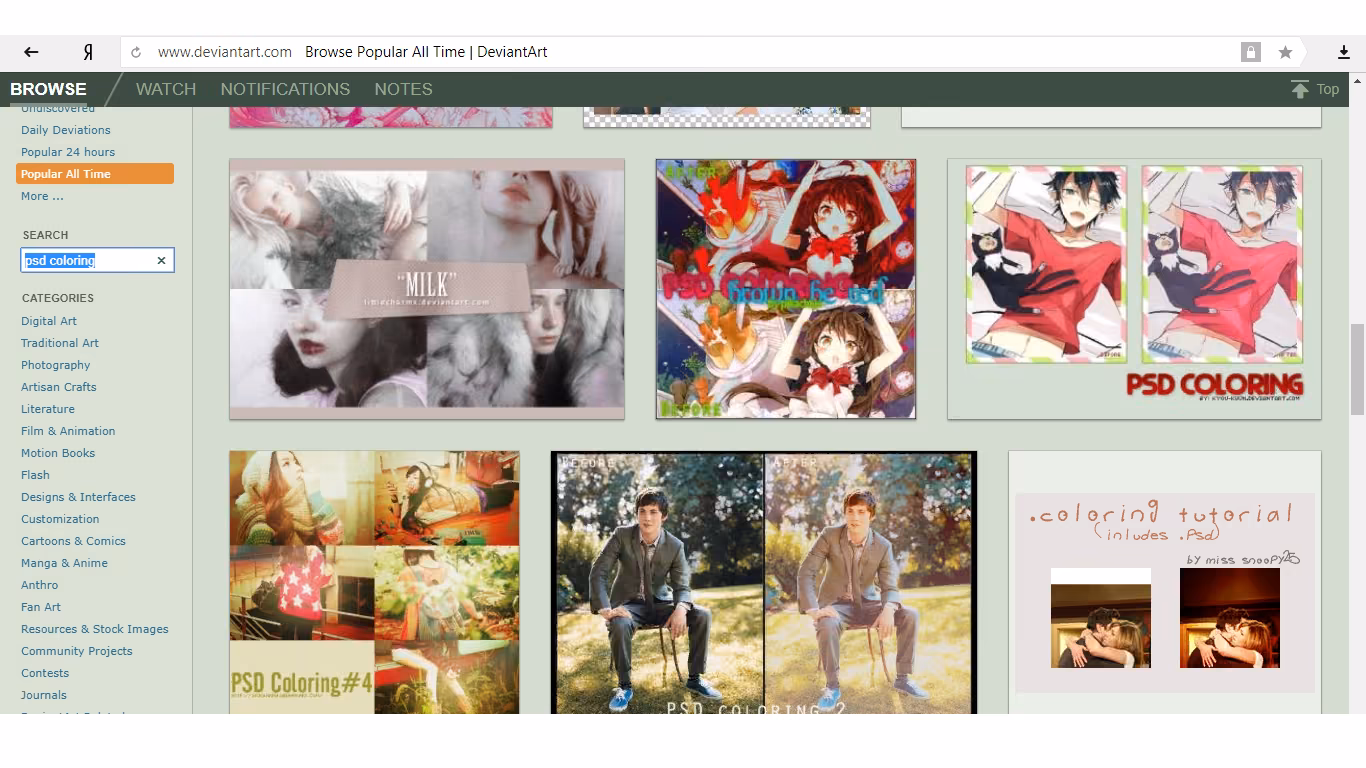The height and width of the screenshot is (768, 1366).
Task: Go to the NOTES tab
Action: click(403, 89)
